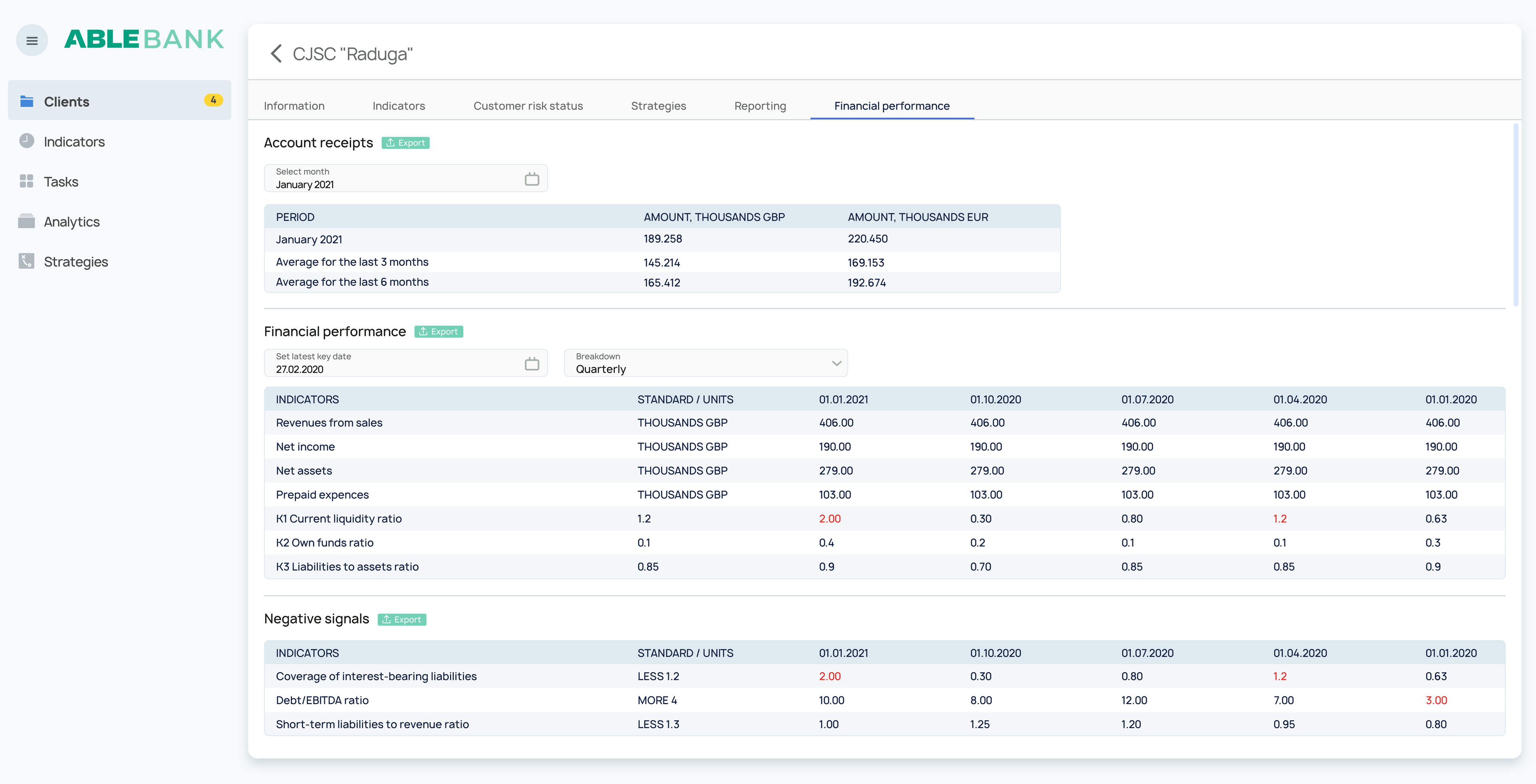
Task: Export the Negative signals table
Action: 401,620
